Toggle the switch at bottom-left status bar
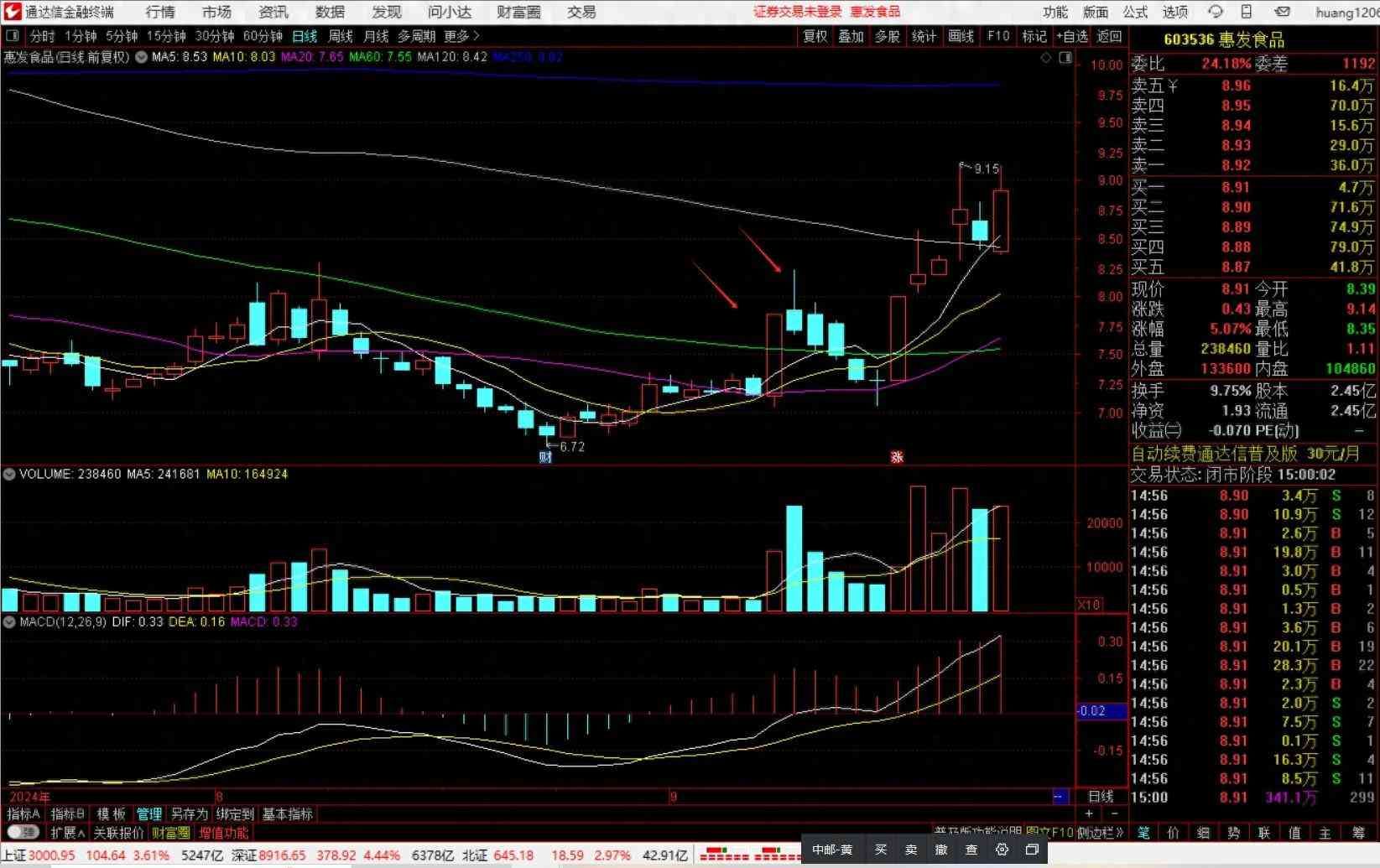 (x=23, y=833)
